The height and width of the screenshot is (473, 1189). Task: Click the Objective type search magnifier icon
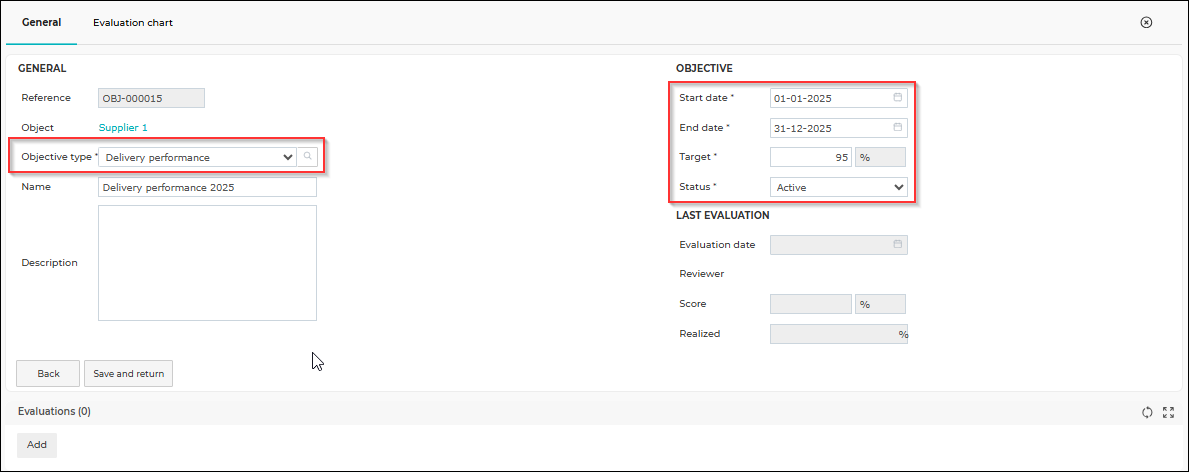click(x=307, y=157)
